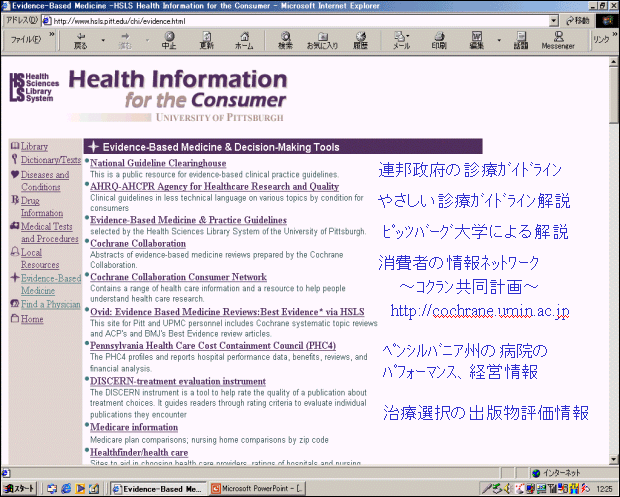Click the Print (印刷) toolbar icon
Screen dimensions: 620x497
point(439,40)
